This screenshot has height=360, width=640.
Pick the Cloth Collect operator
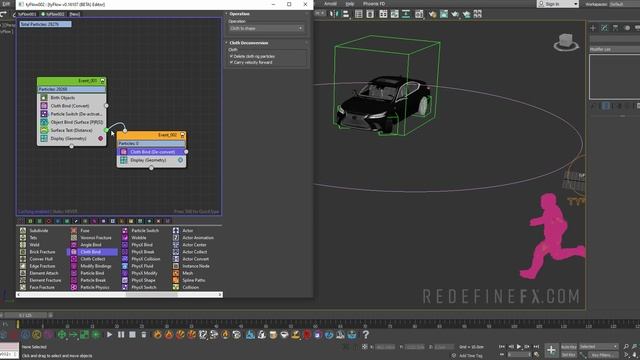(x=93, y=259)
